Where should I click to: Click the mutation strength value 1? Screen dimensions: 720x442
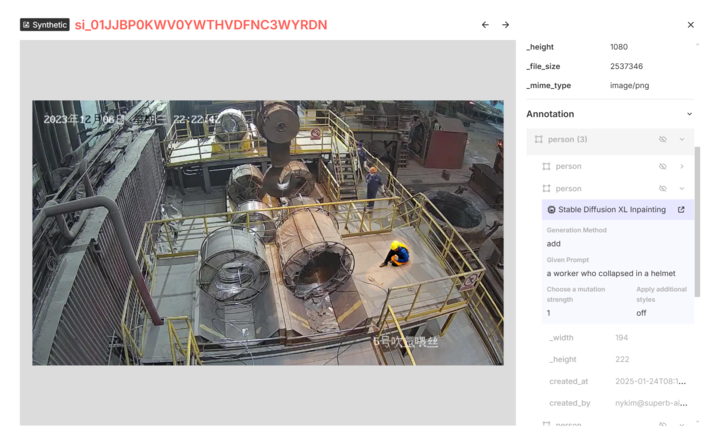coord(549,313)
